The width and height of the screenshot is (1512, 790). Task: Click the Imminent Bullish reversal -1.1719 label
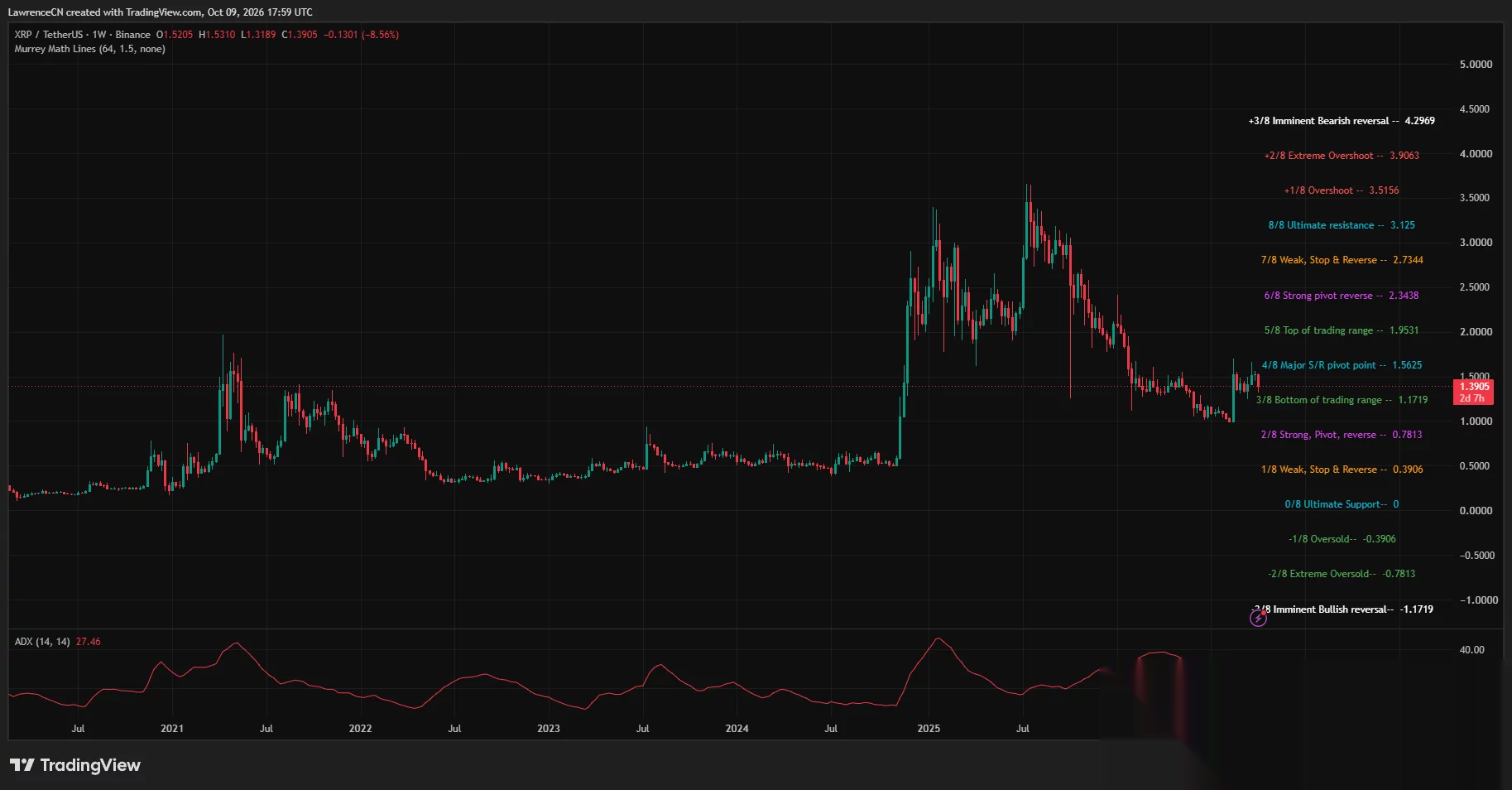point(1342,609)
